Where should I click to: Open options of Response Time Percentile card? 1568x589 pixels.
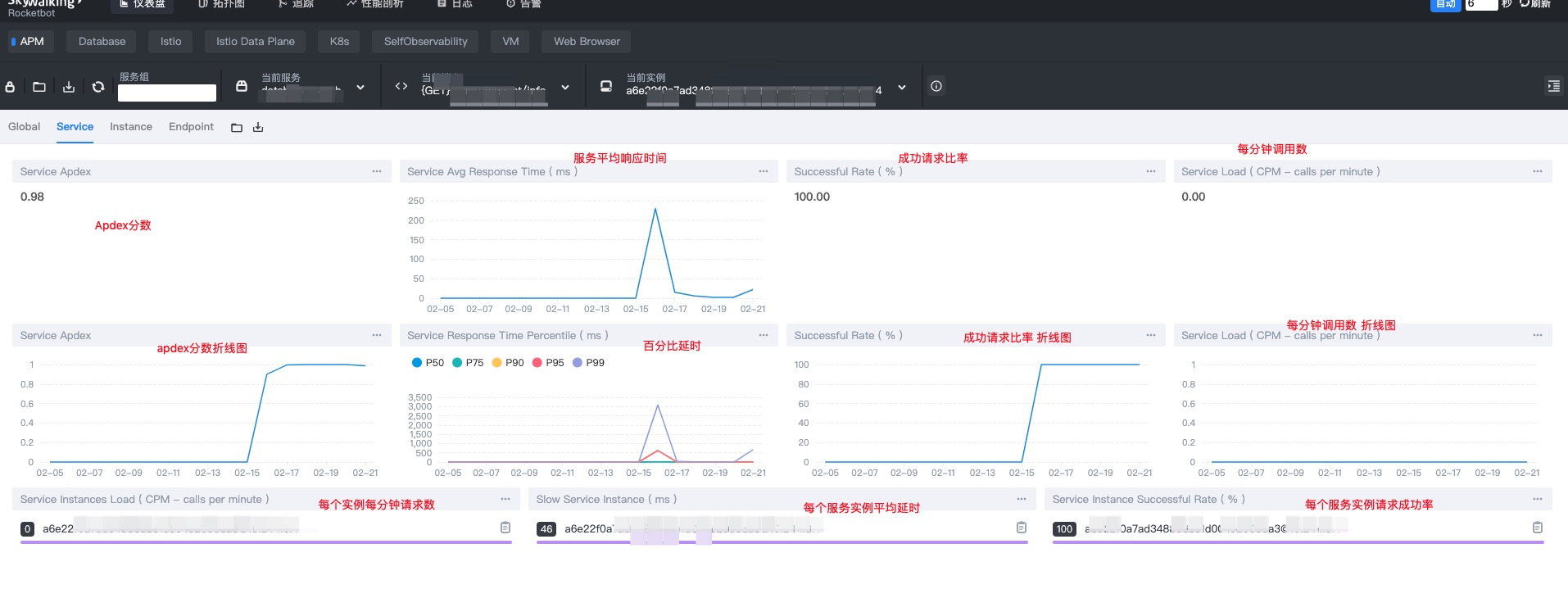[764, 335]
